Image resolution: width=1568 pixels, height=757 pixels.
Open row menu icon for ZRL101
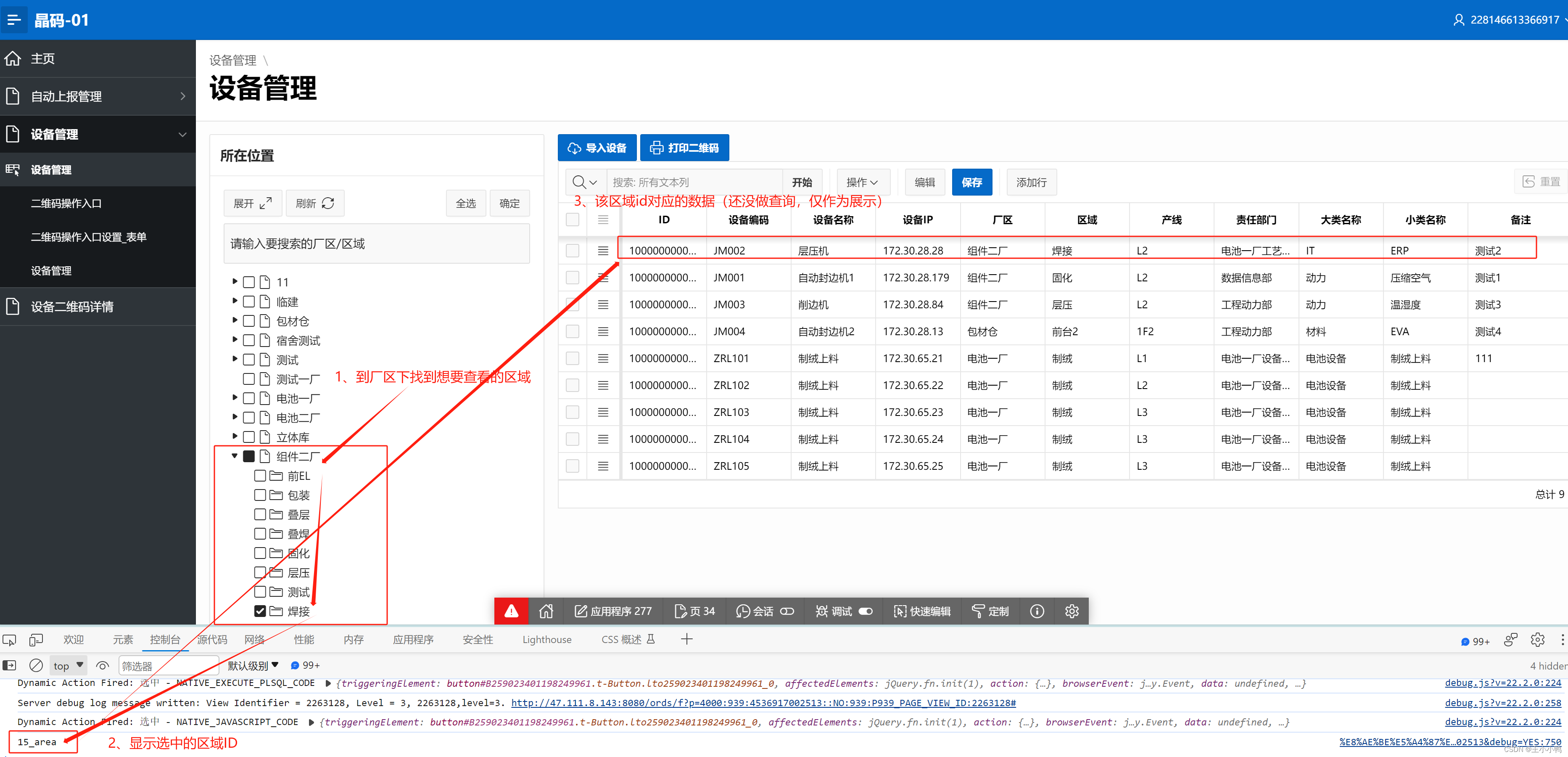[x=603, y=358]
